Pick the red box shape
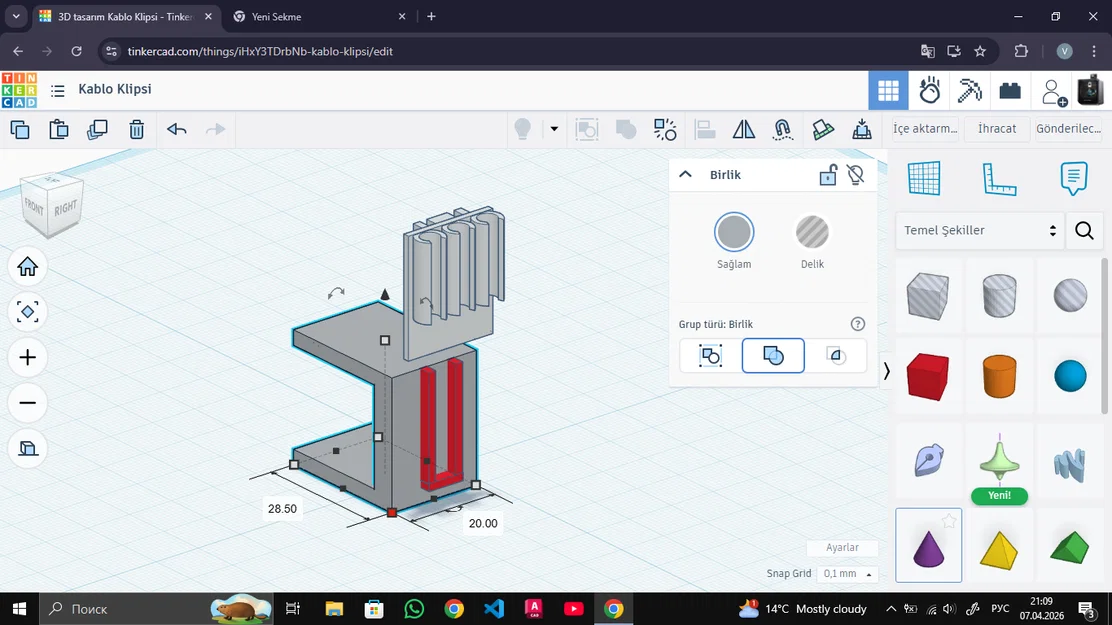Image resolution: width=1112 pixels, height=625 pixels. point(928,376)
